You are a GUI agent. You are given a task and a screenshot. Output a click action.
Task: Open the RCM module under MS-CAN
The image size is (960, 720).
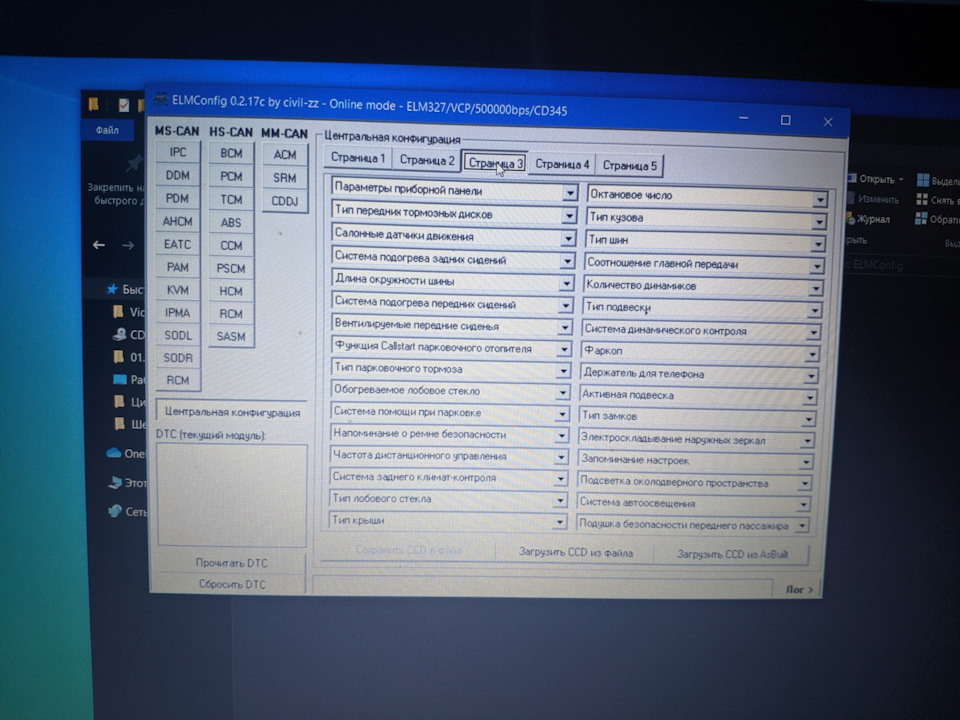pos(178,380)
